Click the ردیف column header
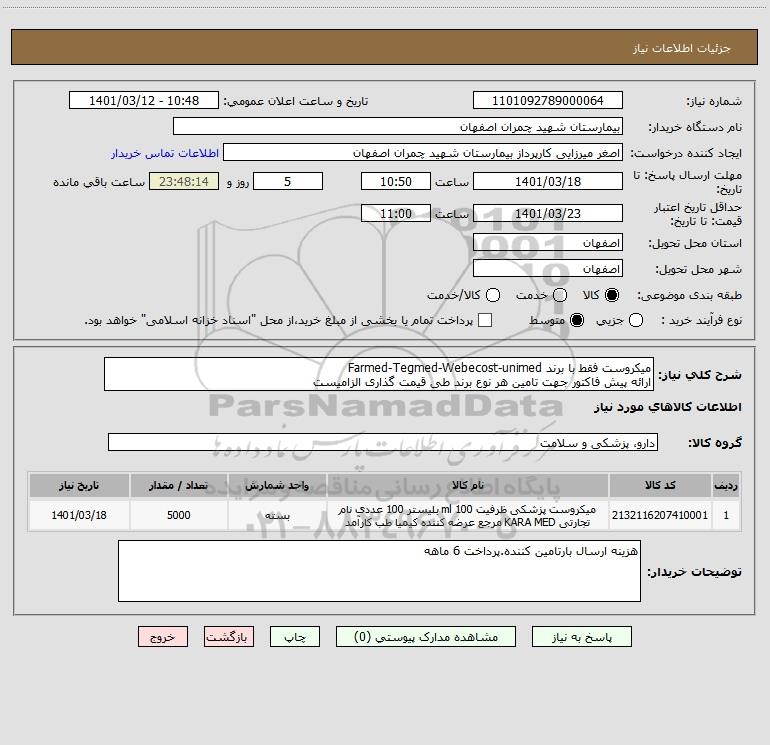 click(726, 485)
